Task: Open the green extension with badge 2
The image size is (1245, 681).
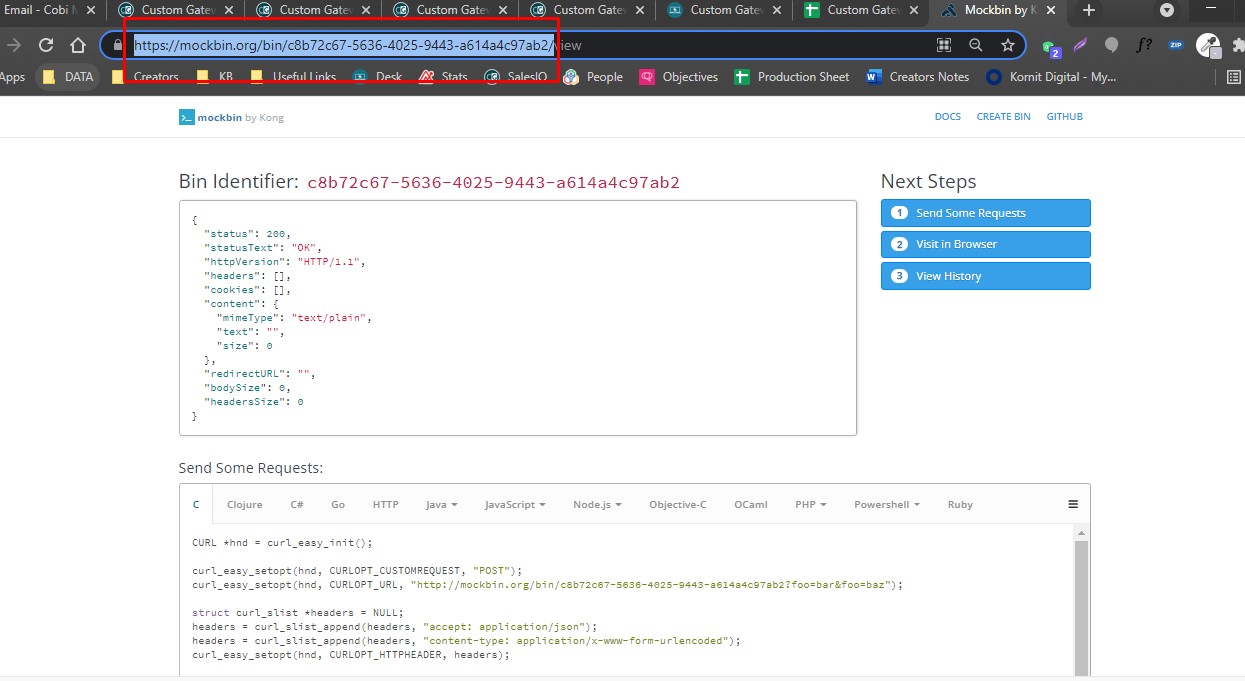Action: [1050, 47]
